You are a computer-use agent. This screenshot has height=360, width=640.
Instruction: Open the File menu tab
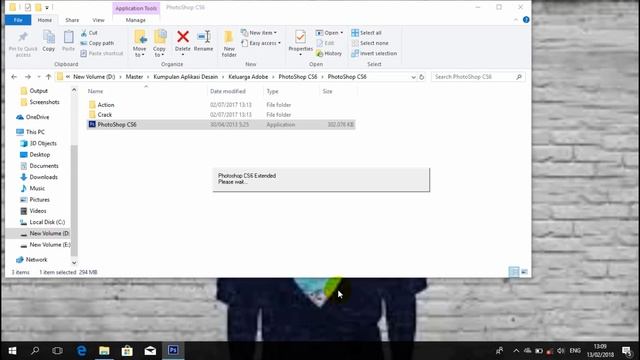pos(18,20)
